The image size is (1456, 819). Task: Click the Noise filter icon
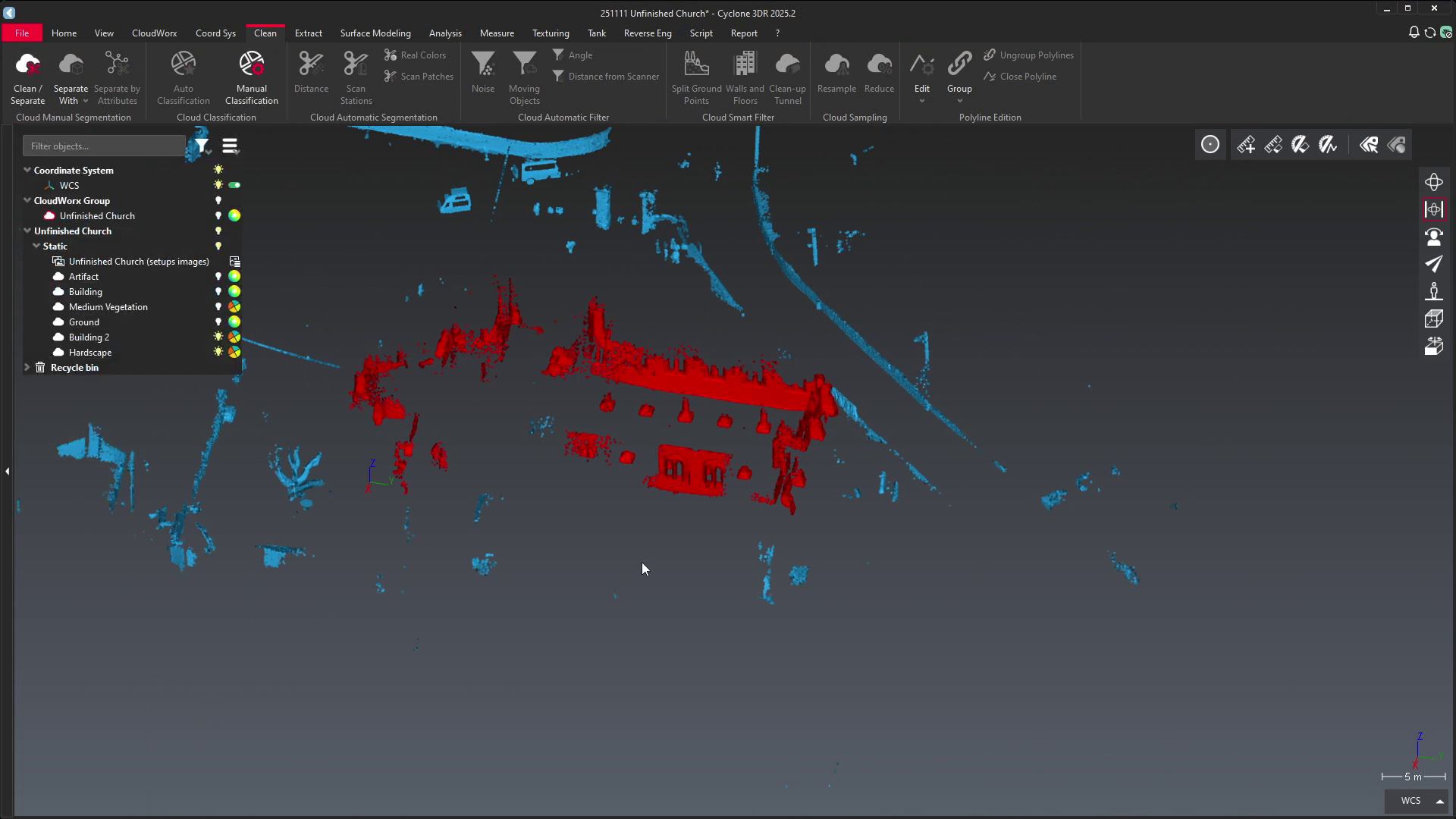pyautogui.click(x=482, y=72)
